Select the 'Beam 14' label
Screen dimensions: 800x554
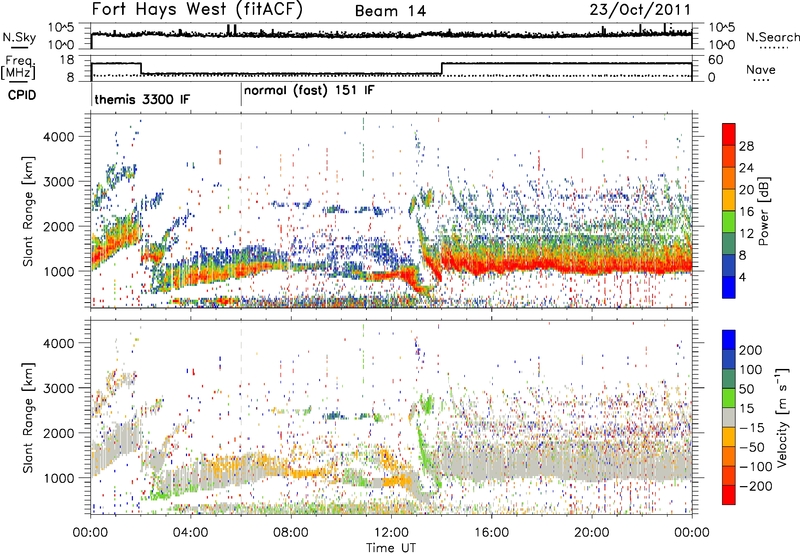[x=390, y=11]
